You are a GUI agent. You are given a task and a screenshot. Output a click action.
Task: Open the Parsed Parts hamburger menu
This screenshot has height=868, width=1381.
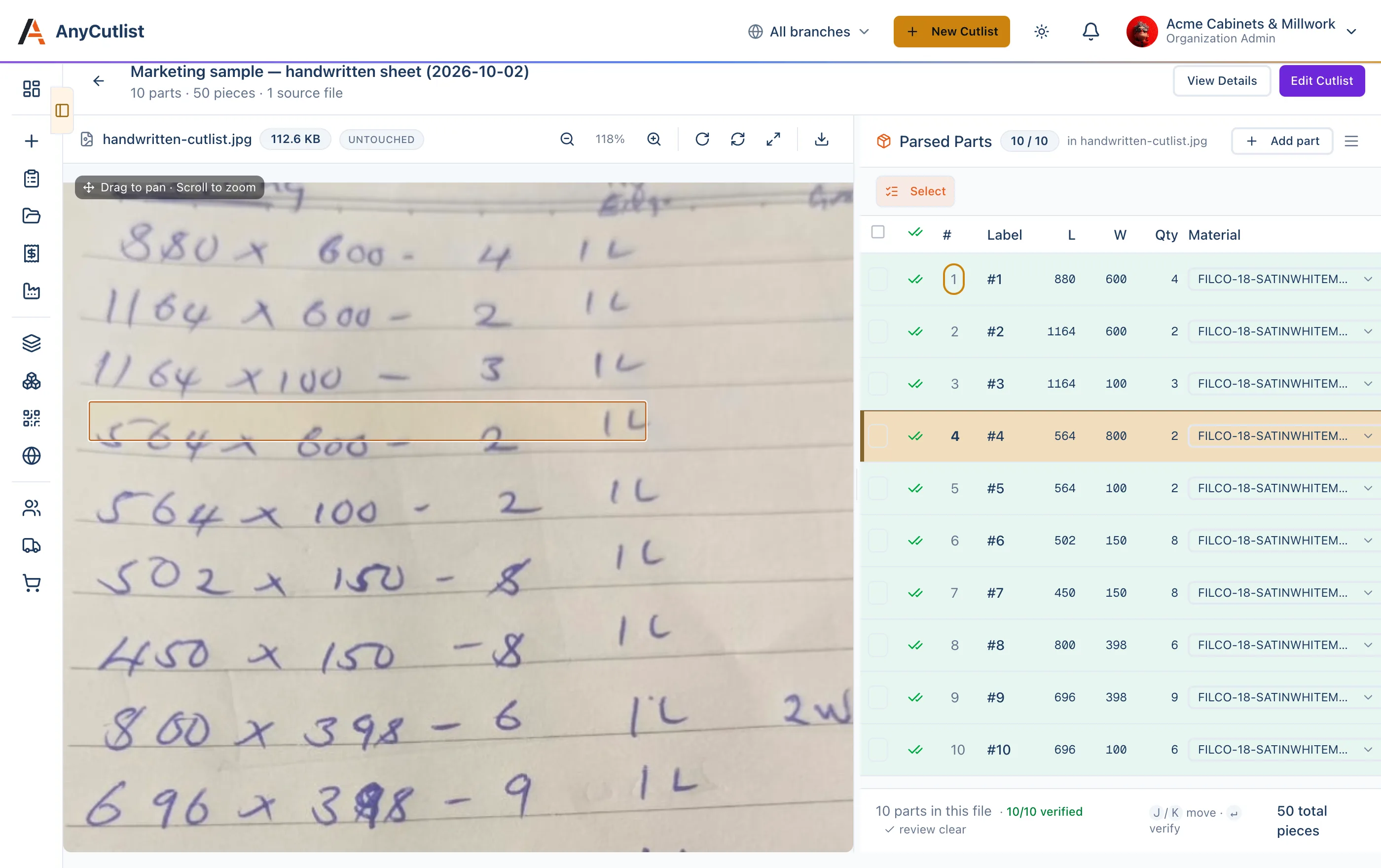click(x=1351, y=141)
